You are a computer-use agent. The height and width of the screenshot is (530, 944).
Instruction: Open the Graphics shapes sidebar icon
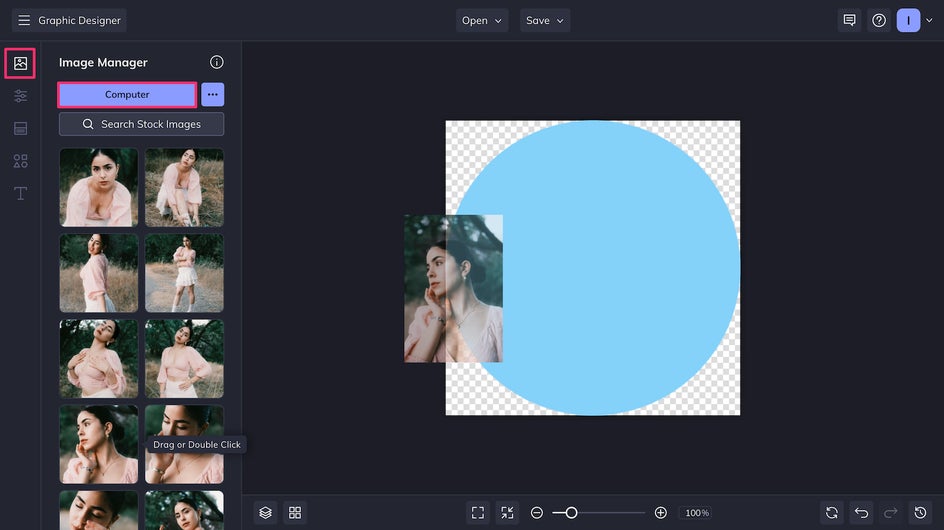click(20, 161)
